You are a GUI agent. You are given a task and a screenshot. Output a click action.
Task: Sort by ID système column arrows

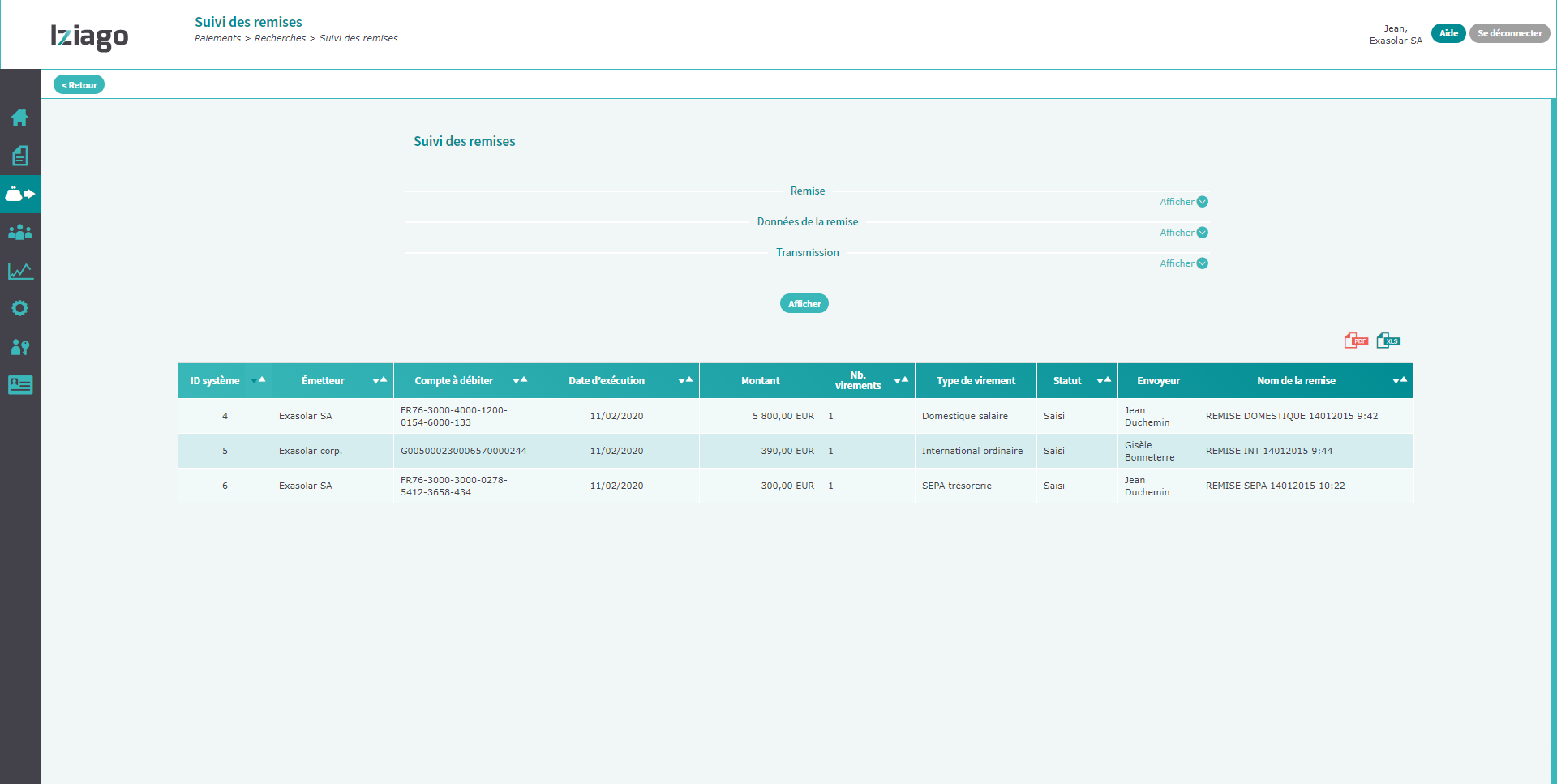(259, 380)
